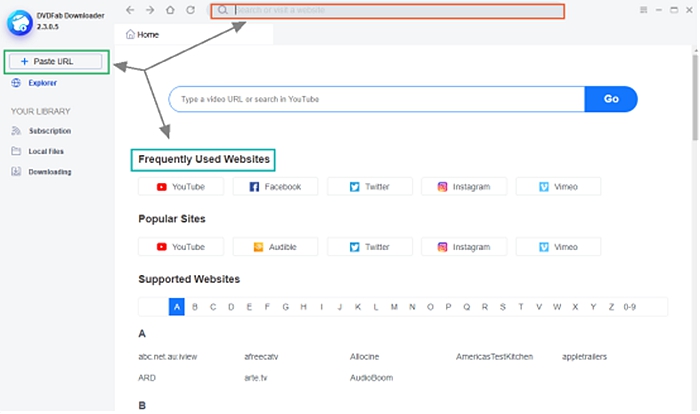Click the home navigation icon

pos(170,10)
